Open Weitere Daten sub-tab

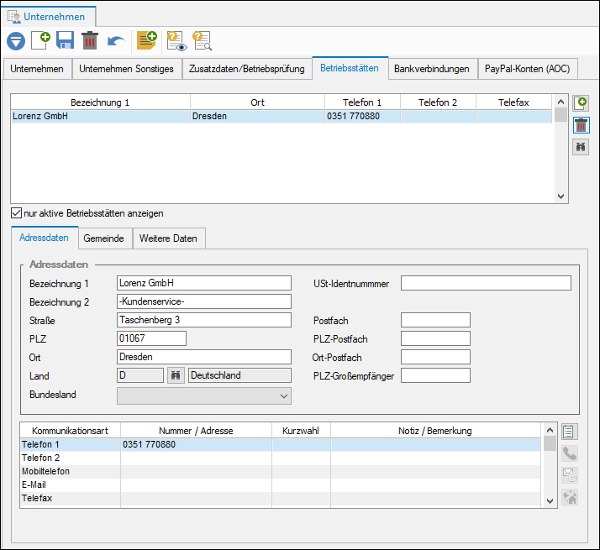click(168, 238)
